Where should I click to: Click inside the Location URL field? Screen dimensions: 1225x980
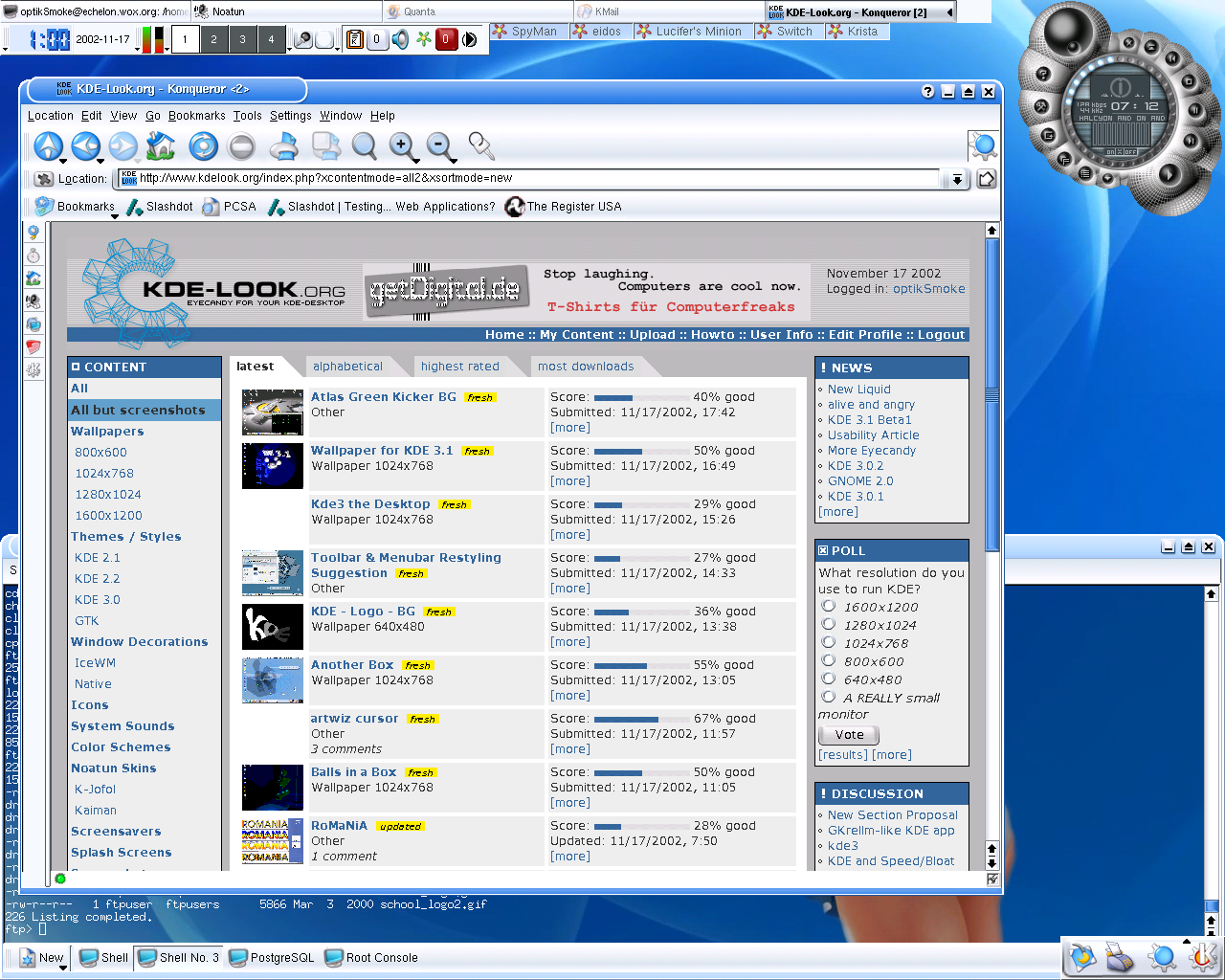click(529, 178)
